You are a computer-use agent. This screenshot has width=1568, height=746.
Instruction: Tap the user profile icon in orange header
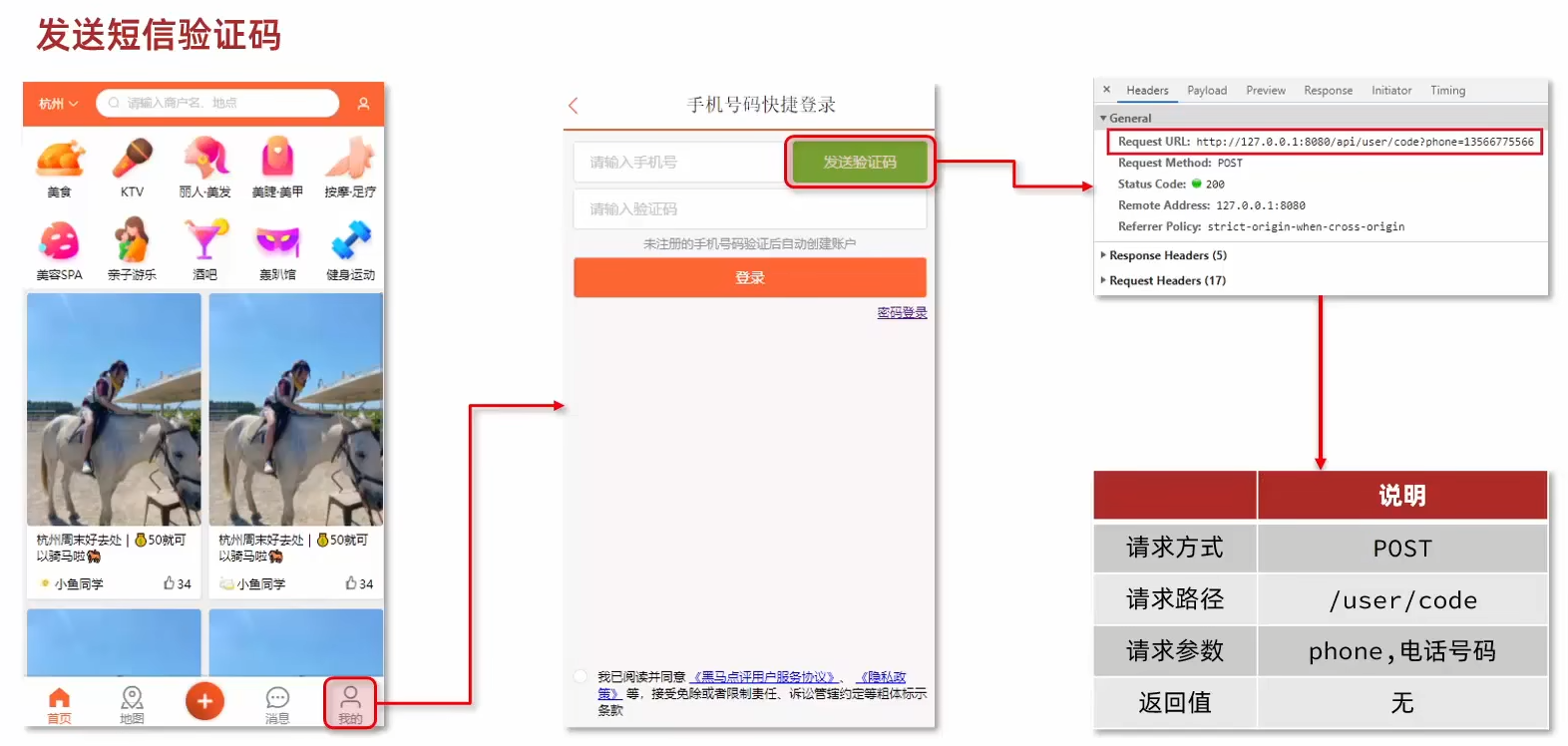(363, 103)
